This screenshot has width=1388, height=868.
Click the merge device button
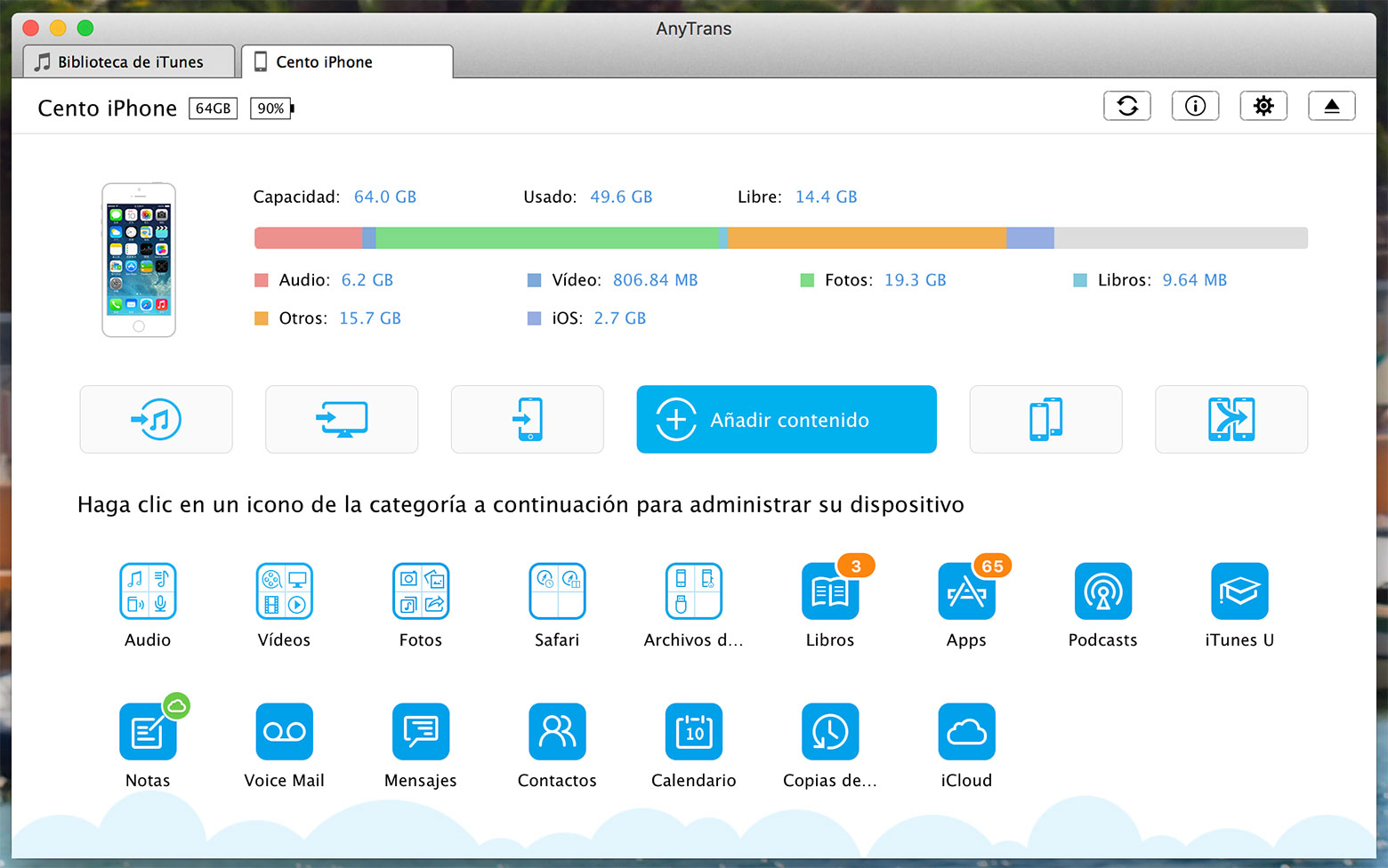point(1231,419)
